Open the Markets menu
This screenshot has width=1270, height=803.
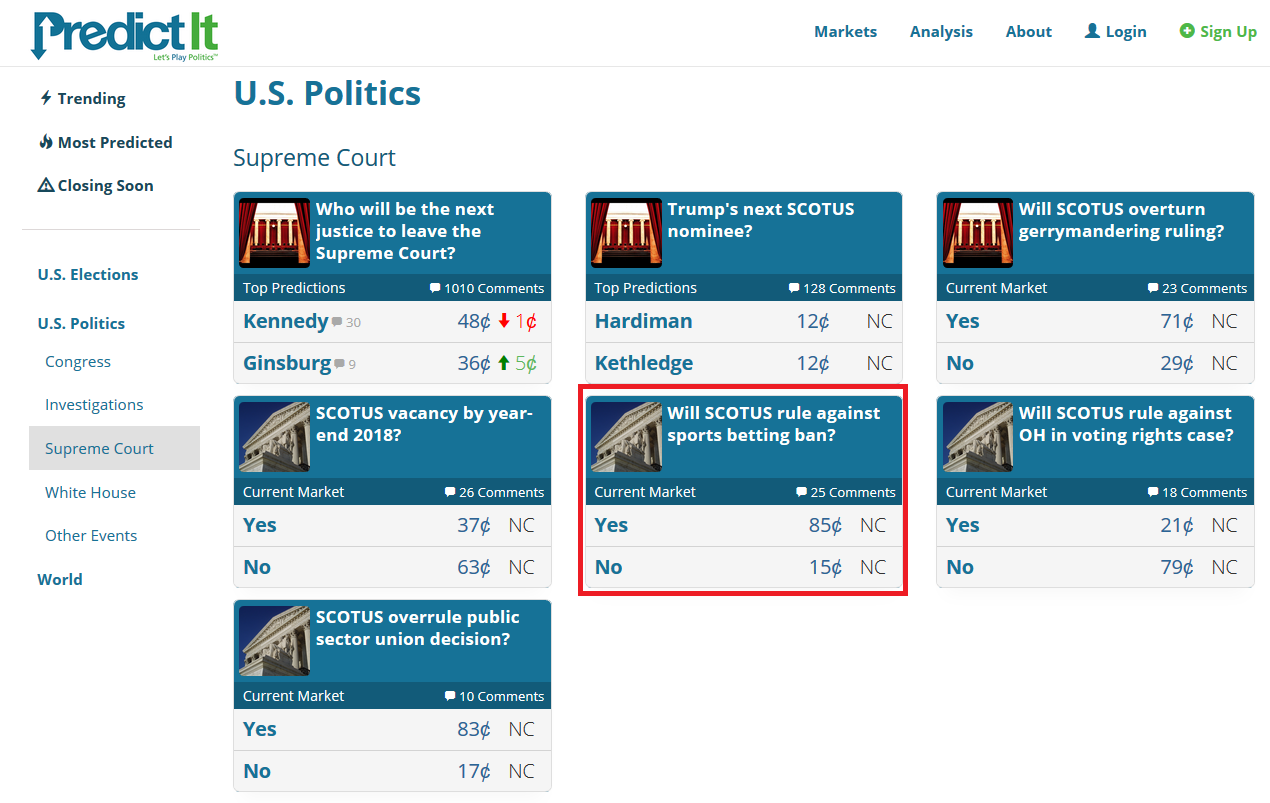point(845,31)
